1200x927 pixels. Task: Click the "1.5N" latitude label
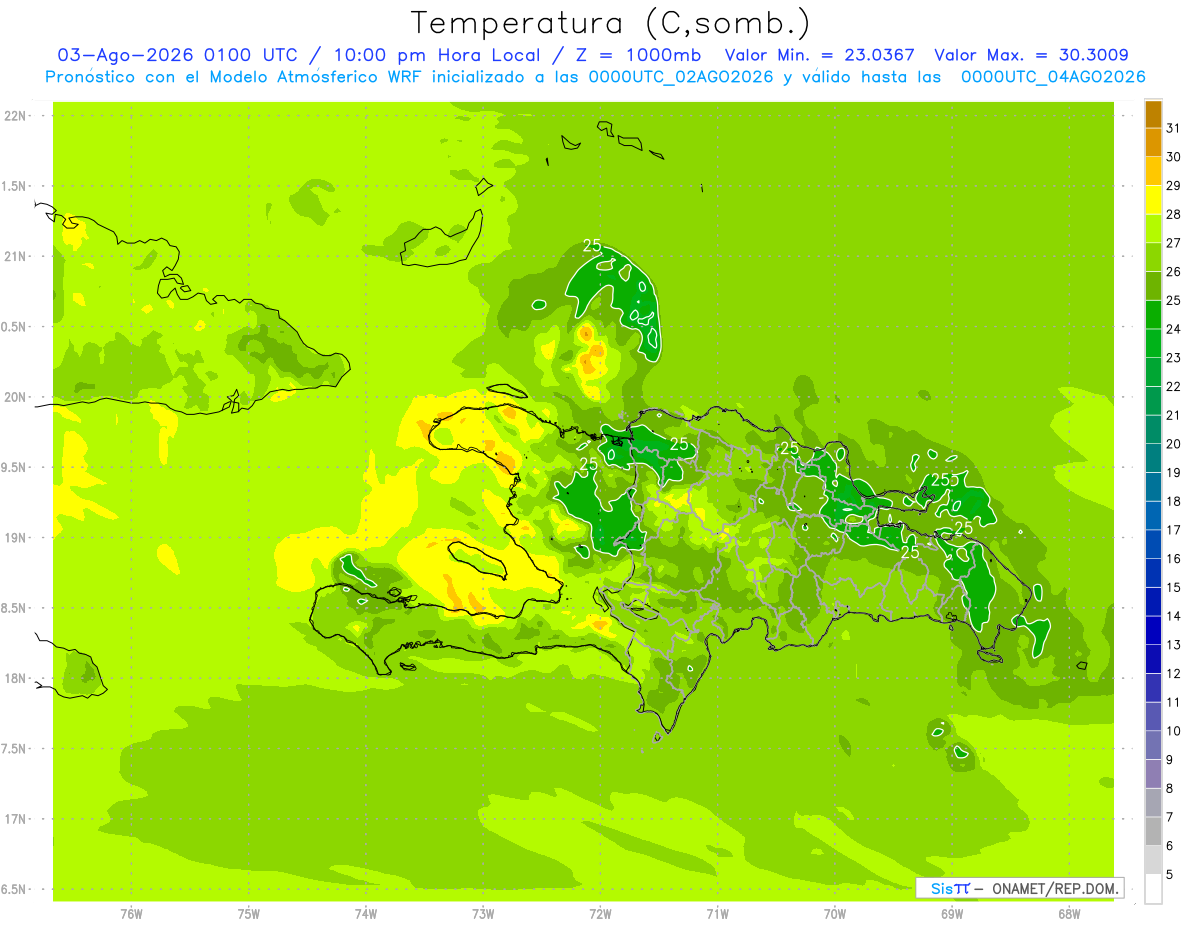(x=15, y=186)
